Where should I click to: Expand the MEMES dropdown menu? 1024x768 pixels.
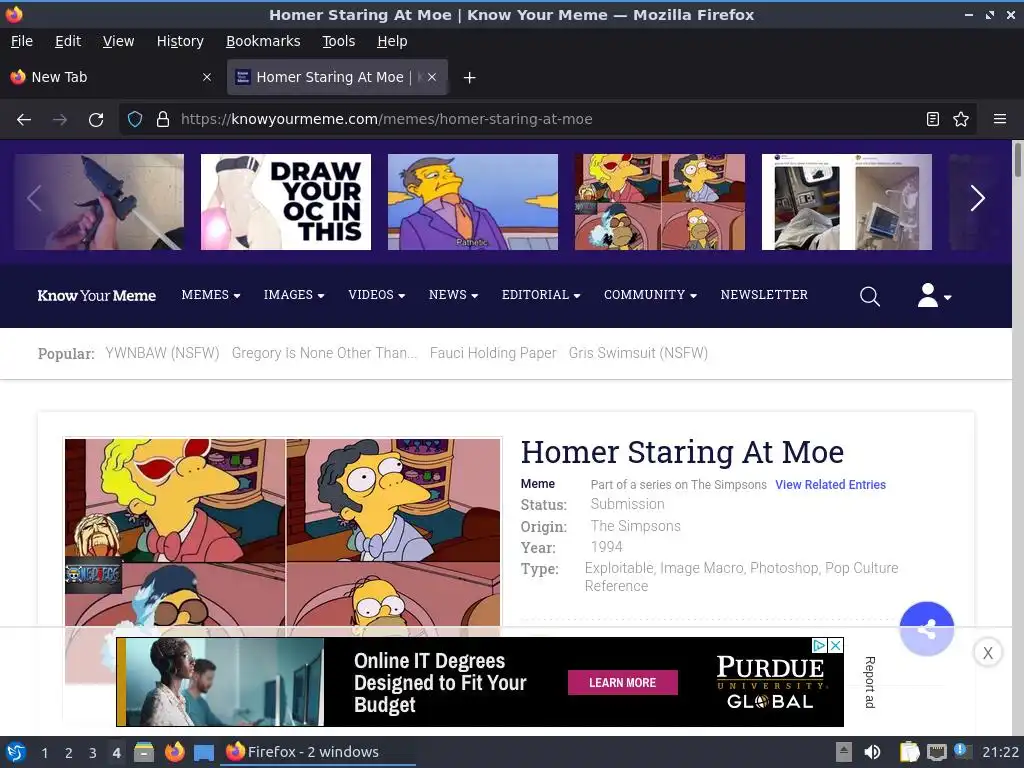coord(211,295)
